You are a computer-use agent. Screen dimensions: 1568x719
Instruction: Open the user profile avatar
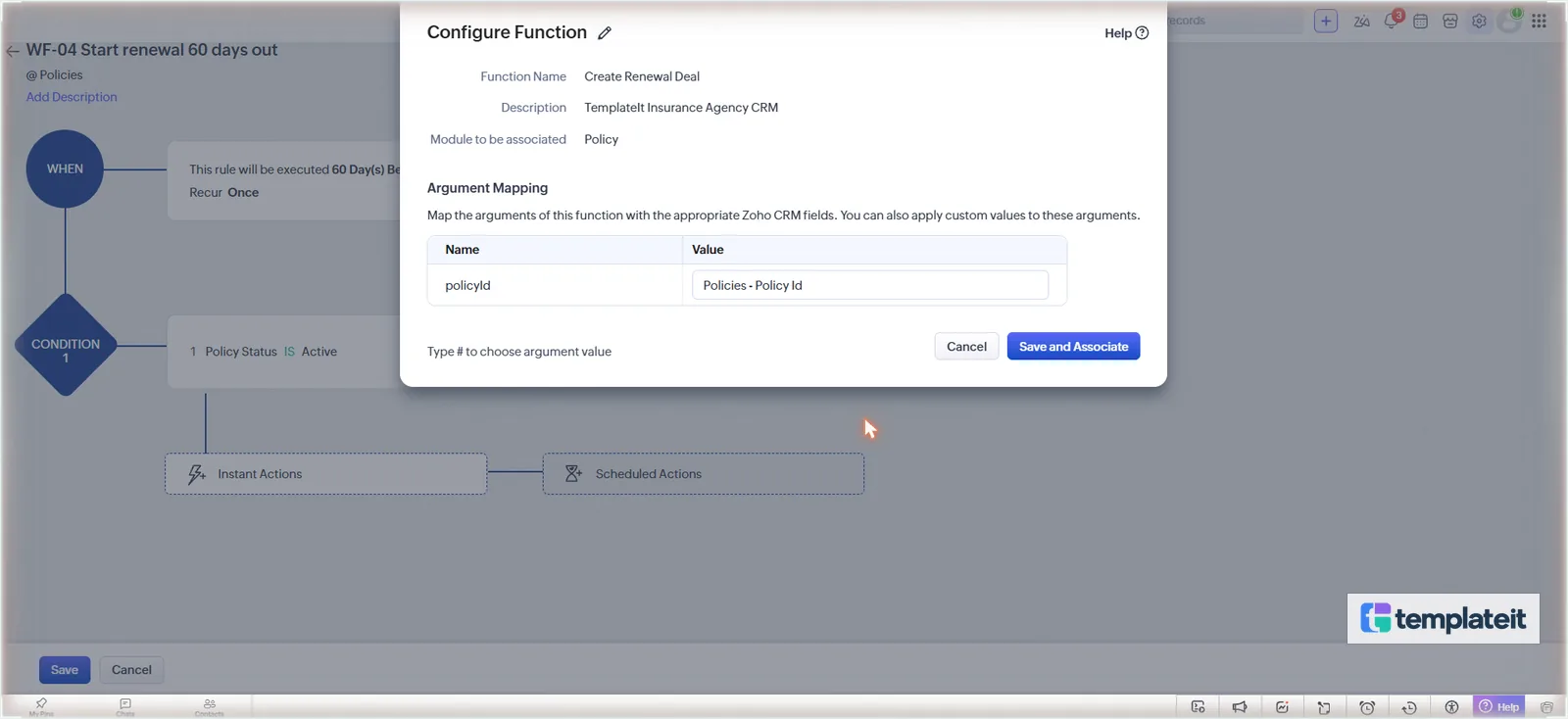1510,21
